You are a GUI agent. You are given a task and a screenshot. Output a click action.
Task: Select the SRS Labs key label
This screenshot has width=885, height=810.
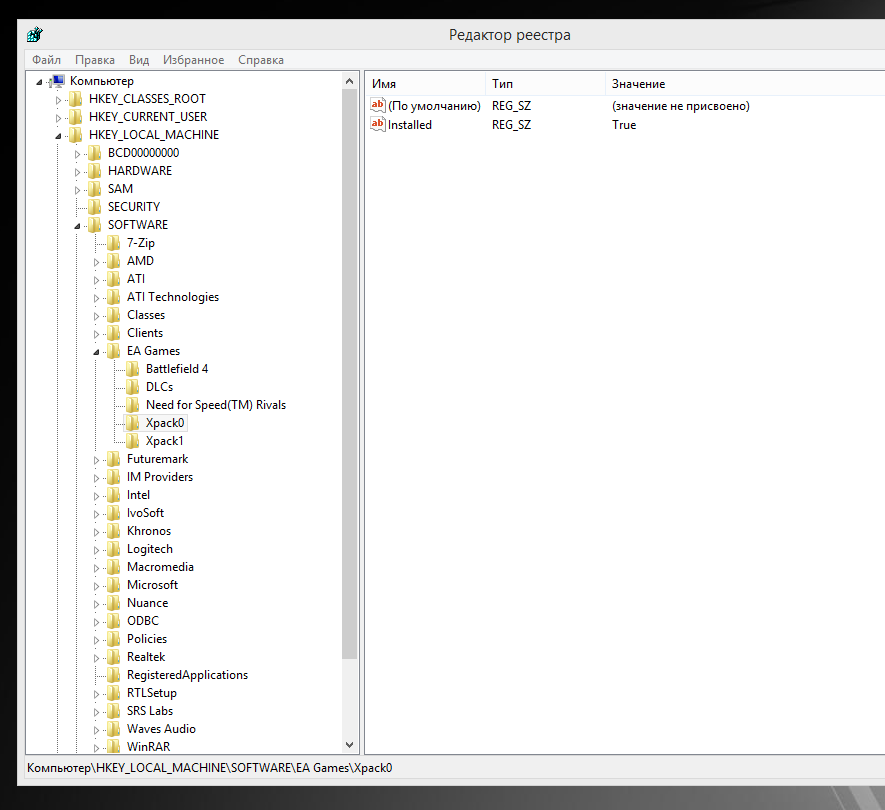(x=150, y=711)
